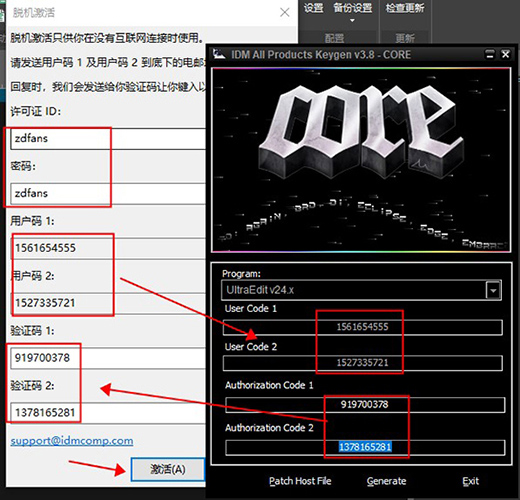Click the IDM All Products Keygen title text
This screenshot has height=500, width=520.
point(321,54)
